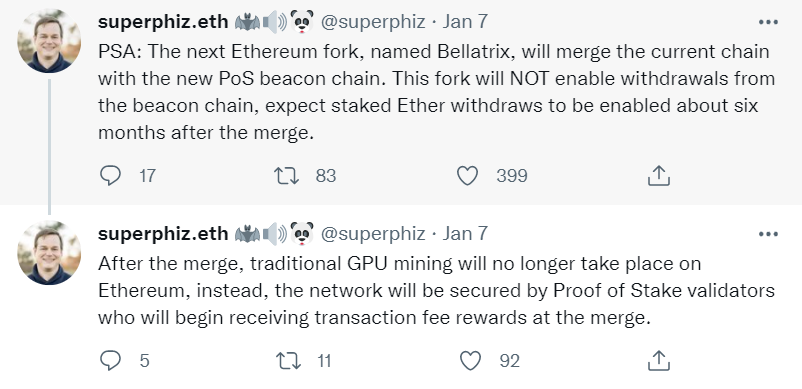Reply to the GPU mining tweet
802x389 pixels.
(x=110, y=361)
